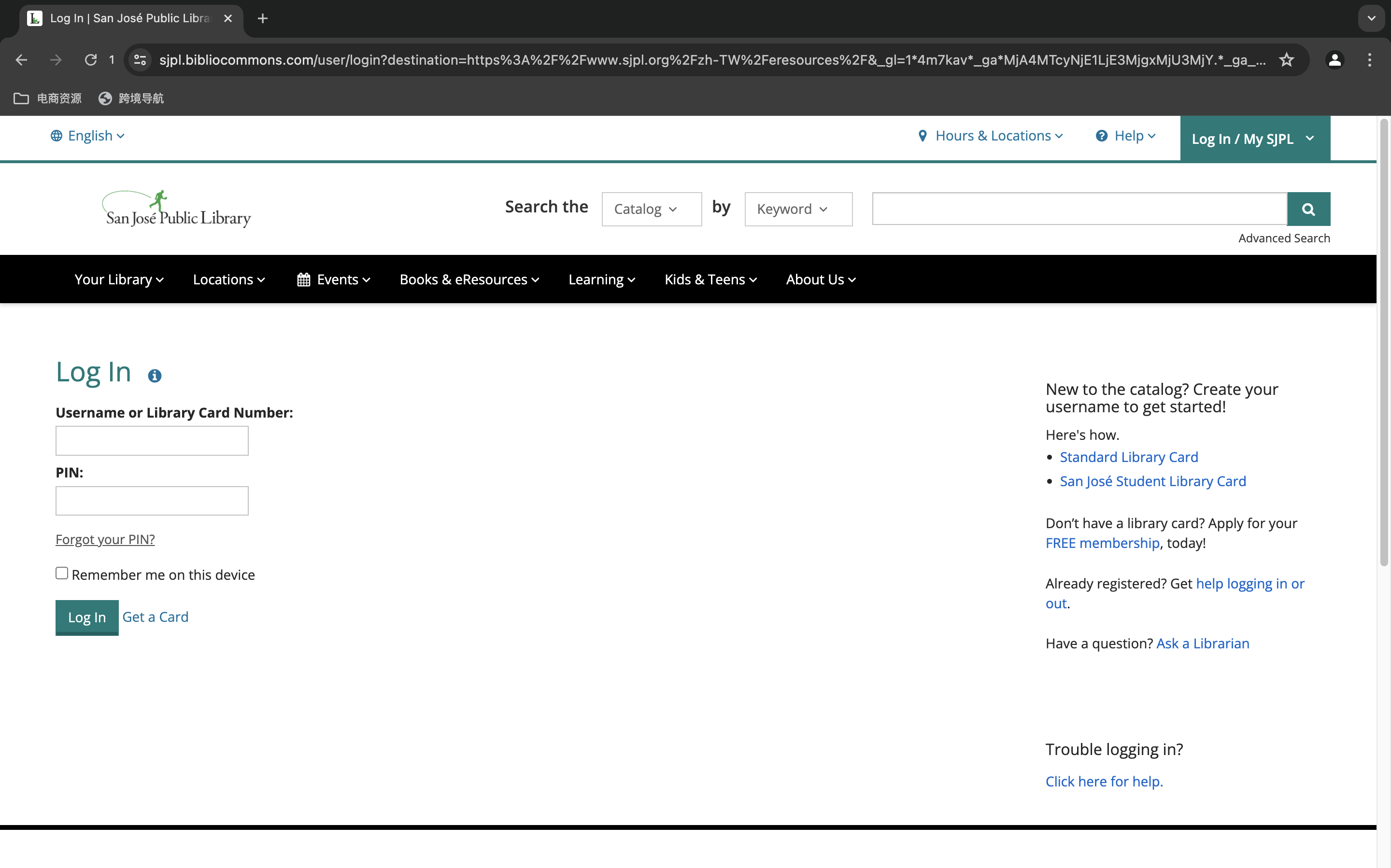Click FREE membership link
Image resolution: width=1391 pixels, height=868 pixels.
(1102, 543)
